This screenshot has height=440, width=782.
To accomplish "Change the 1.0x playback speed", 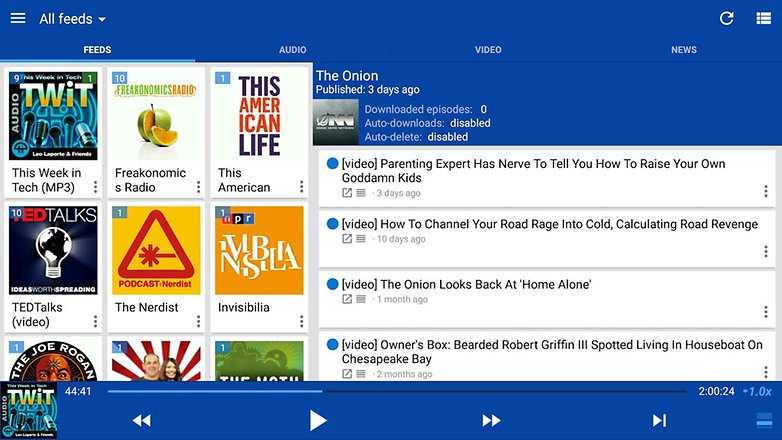I will [758, 392].
